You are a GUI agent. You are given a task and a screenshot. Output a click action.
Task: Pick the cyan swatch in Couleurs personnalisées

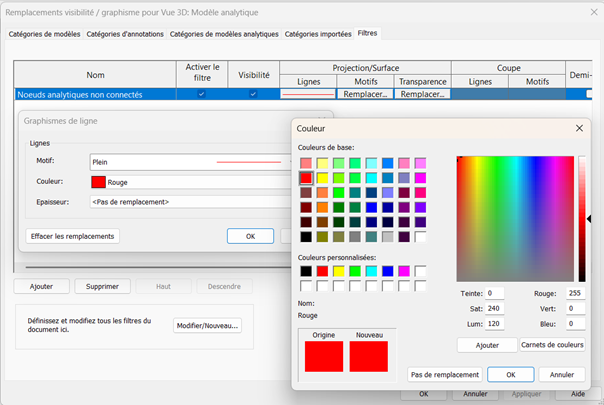tap(371, 271)
